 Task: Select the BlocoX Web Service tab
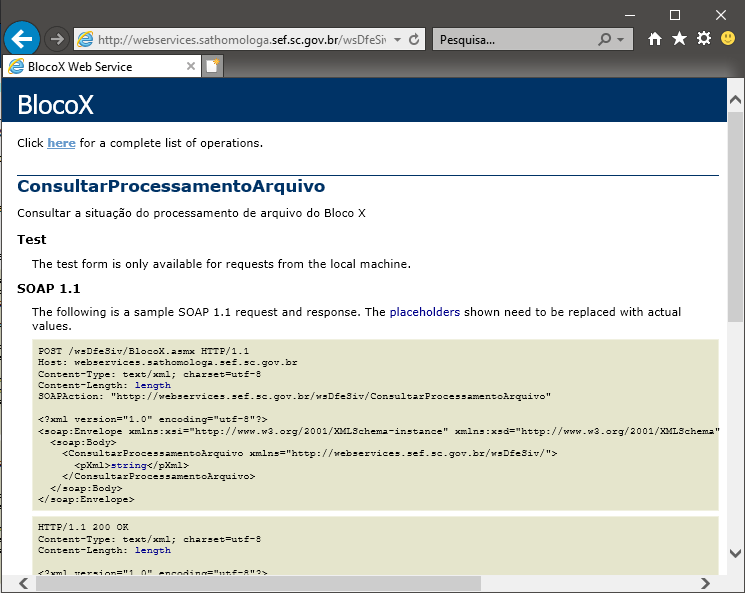click(102, 67)
